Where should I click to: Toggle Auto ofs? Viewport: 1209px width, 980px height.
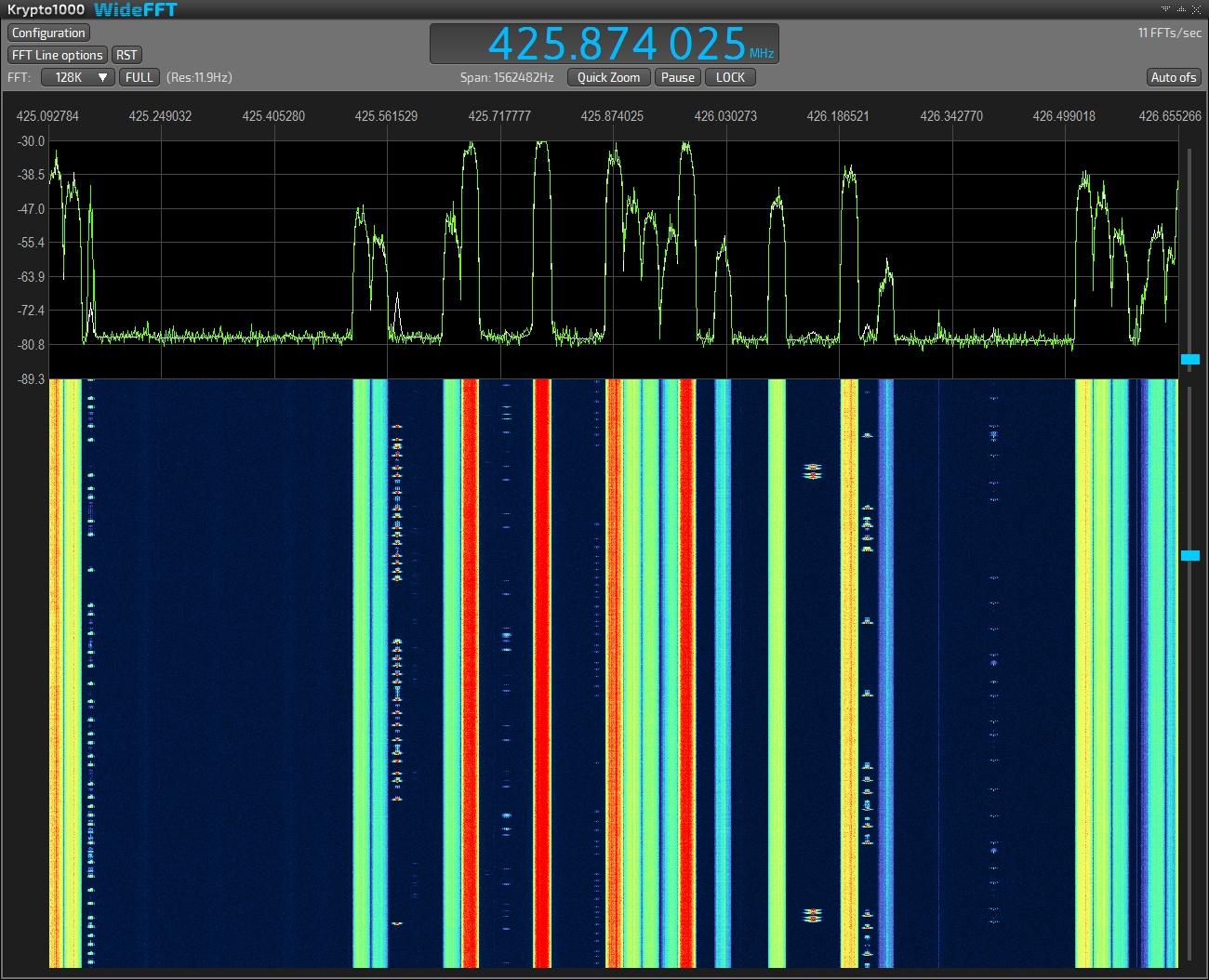(x=1173, y=77)
